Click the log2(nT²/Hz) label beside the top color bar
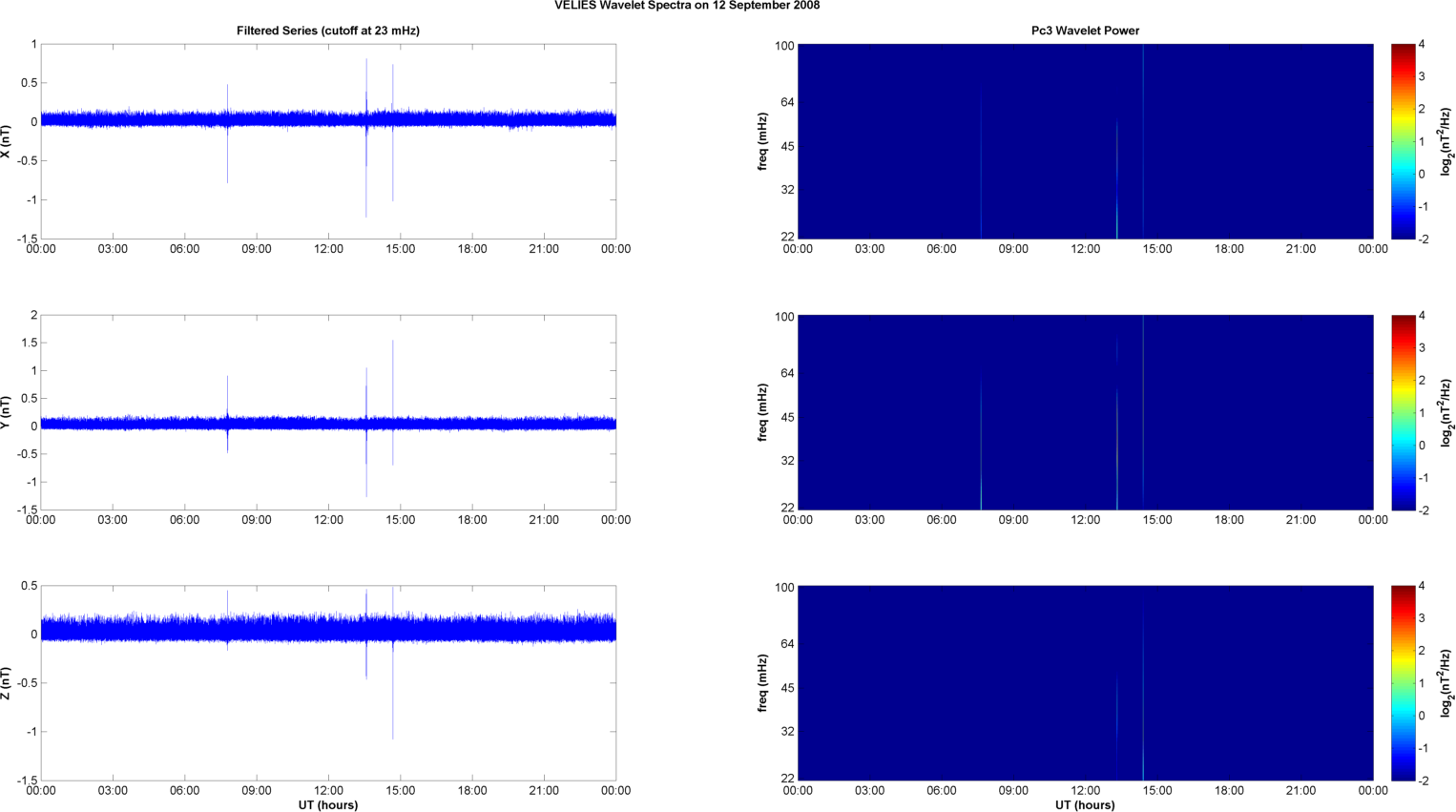 [1446, 141]
